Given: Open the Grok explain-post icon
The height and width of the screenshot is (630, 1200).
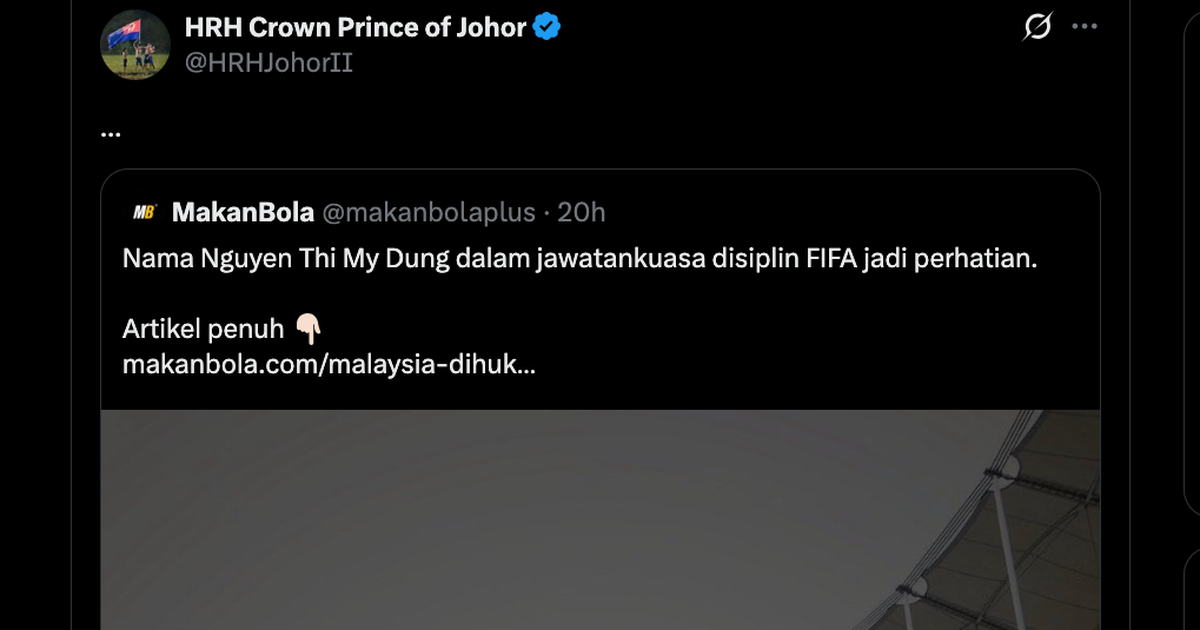Looking at the screenshot, I should pyautogui.click(x=1037, y=28).
